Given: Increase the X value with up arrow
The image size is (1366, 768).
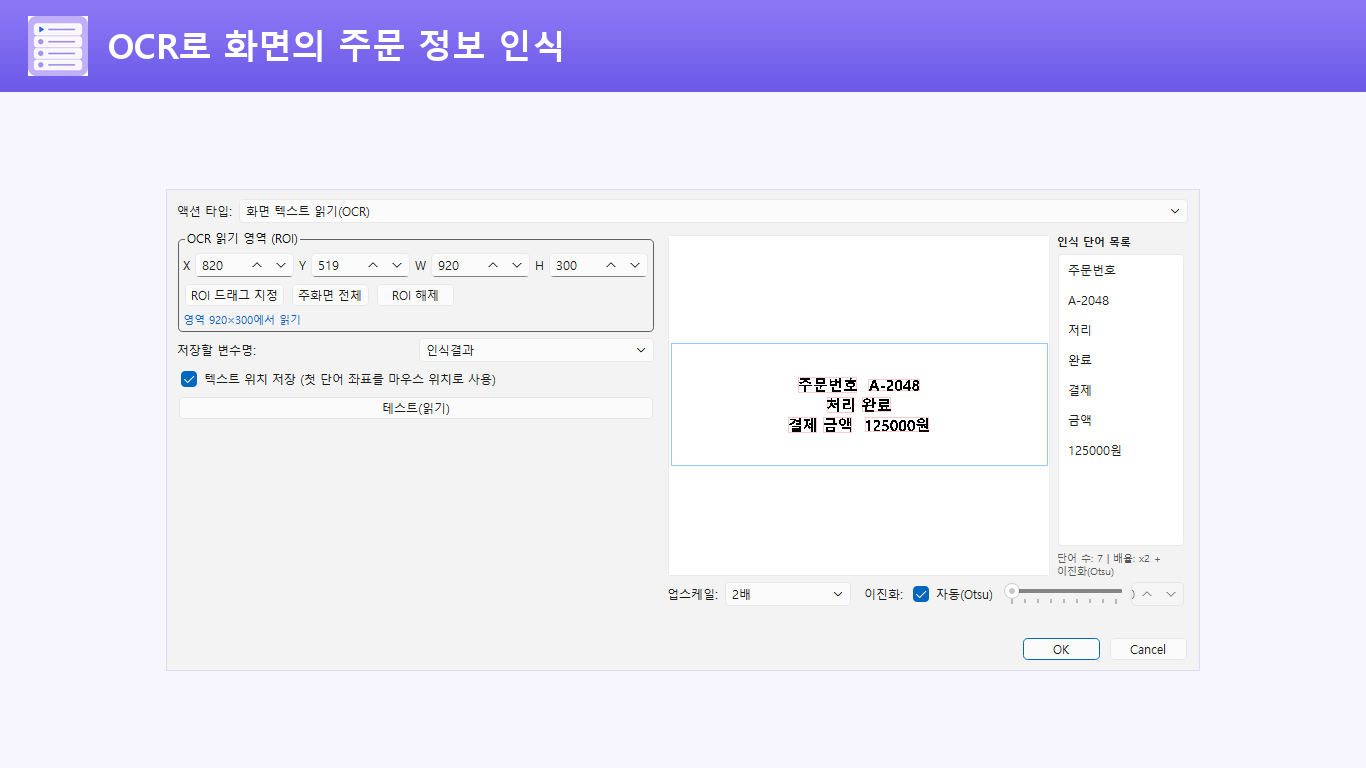Looking at the screenshot, I should [x=257, y=265].
